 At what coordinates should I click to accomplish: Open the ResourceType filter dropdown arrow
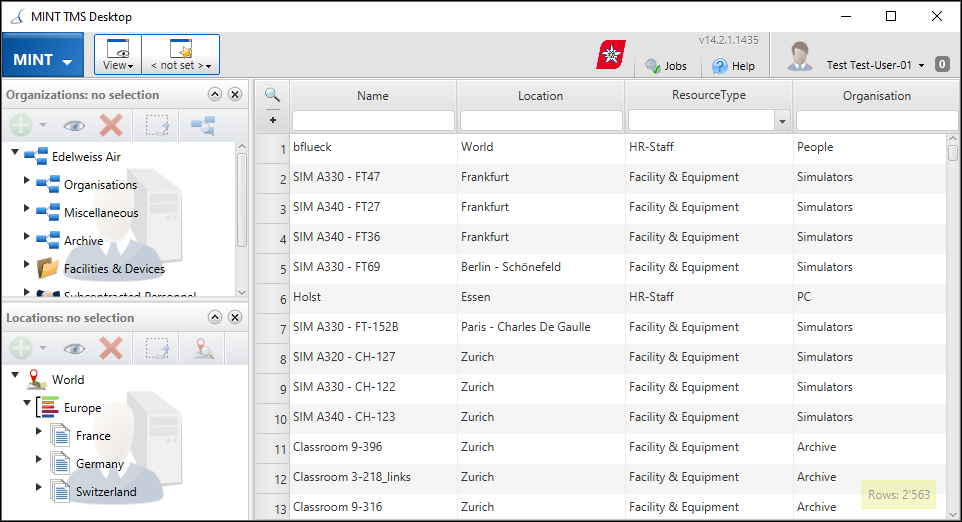point(782,121)
